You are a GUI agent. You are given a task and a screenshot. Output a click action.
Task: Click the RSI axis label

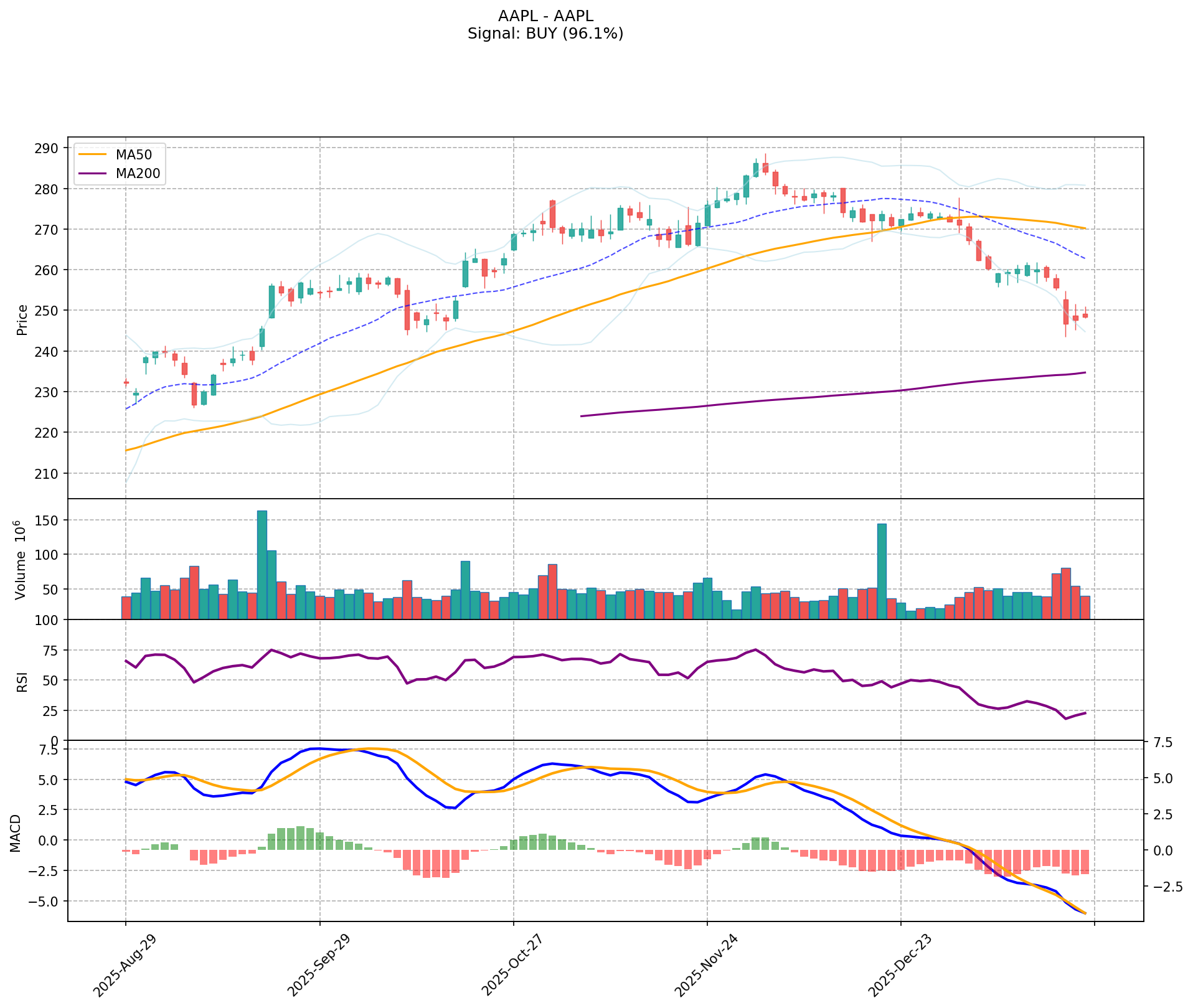click(22, 681)
